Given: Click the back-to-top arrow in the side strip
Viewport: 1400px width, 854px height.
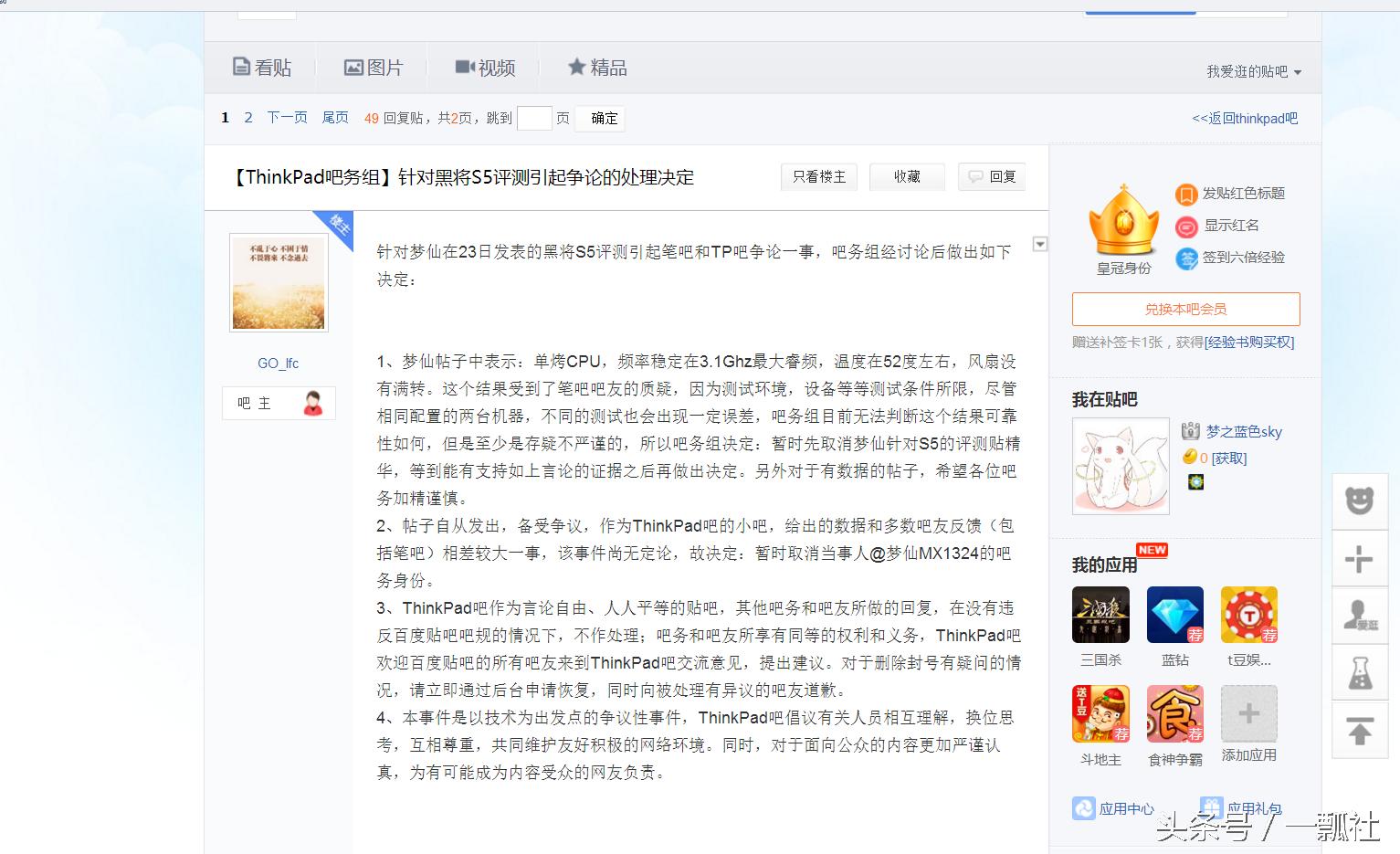Looking at the screenshot, I should [1360, 731].
